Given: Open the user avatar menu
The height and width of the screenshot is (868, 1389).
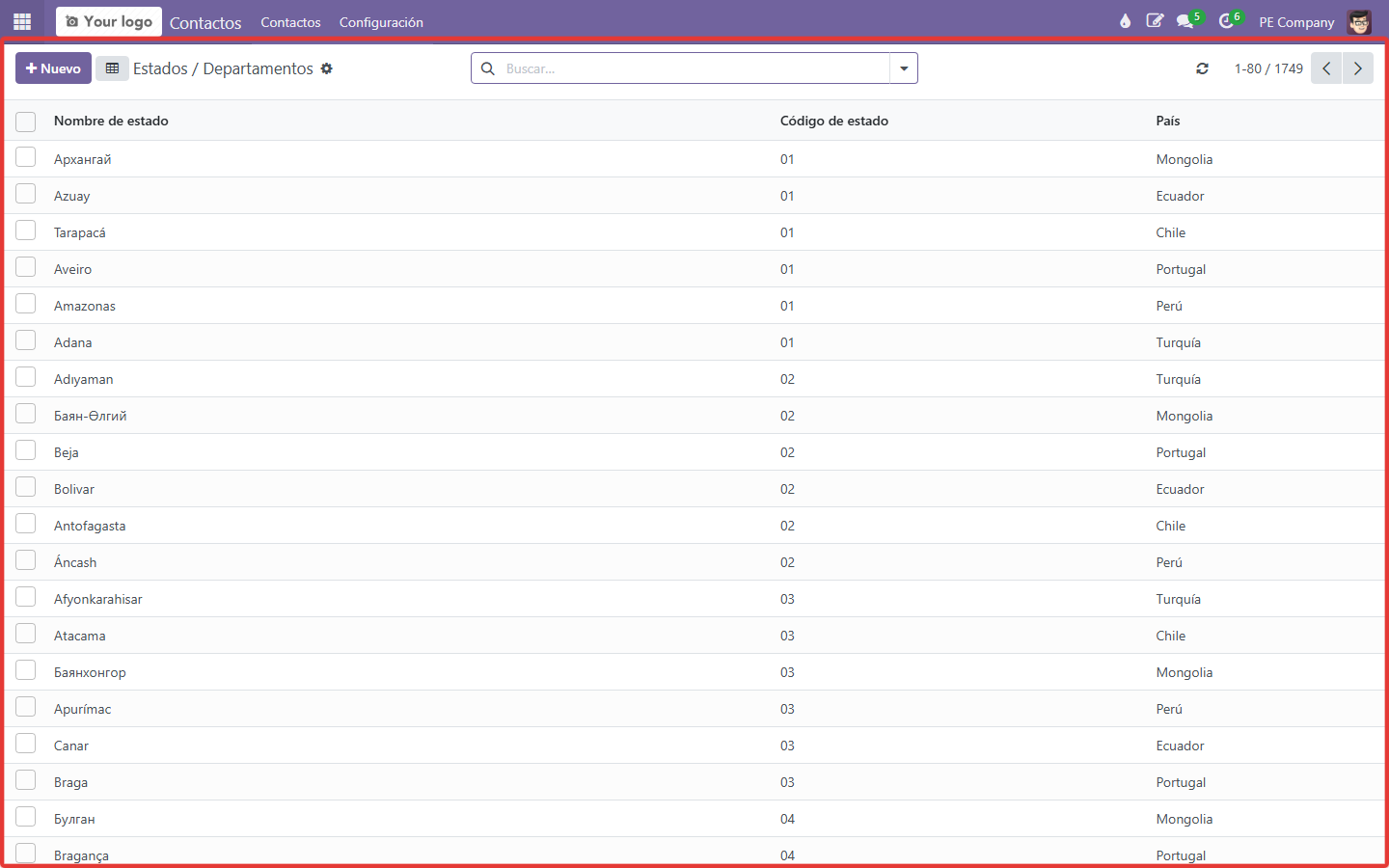Looking at the screenshot, I should click(x=1359, y=22).
